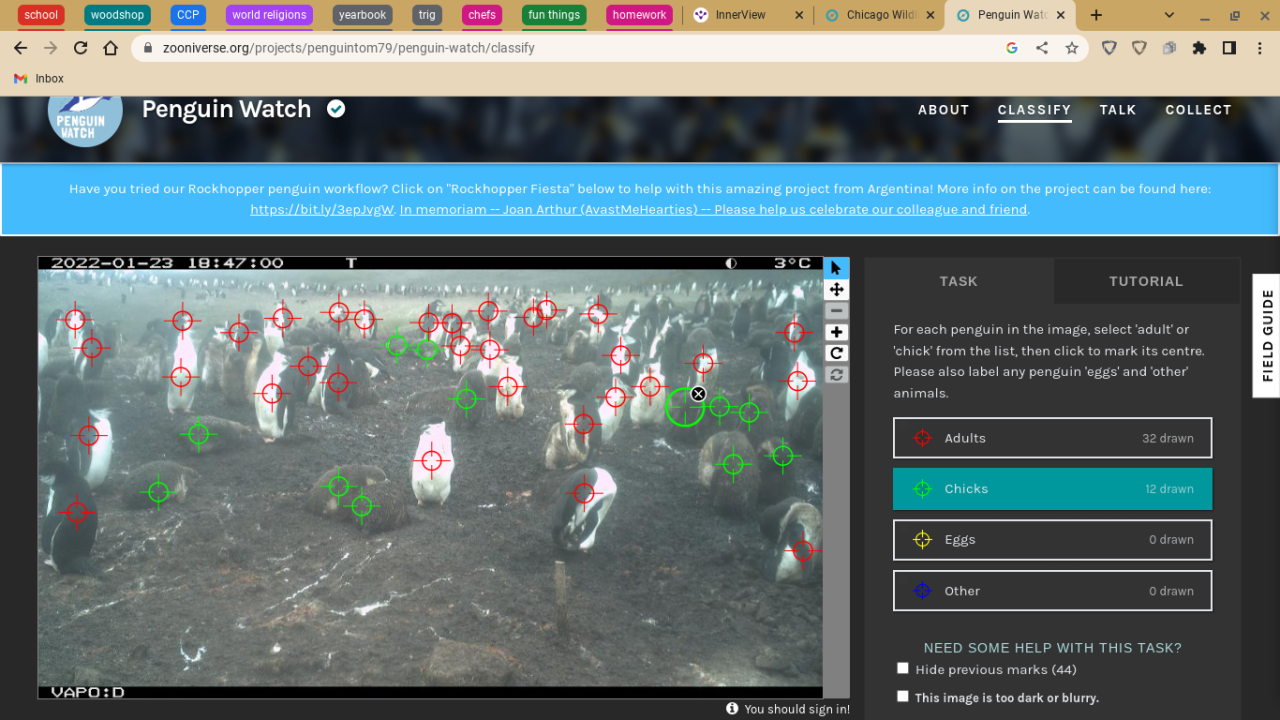Expand the 'homework' tab group
This screenshot has width=1280, height=720.
[640, 15]
